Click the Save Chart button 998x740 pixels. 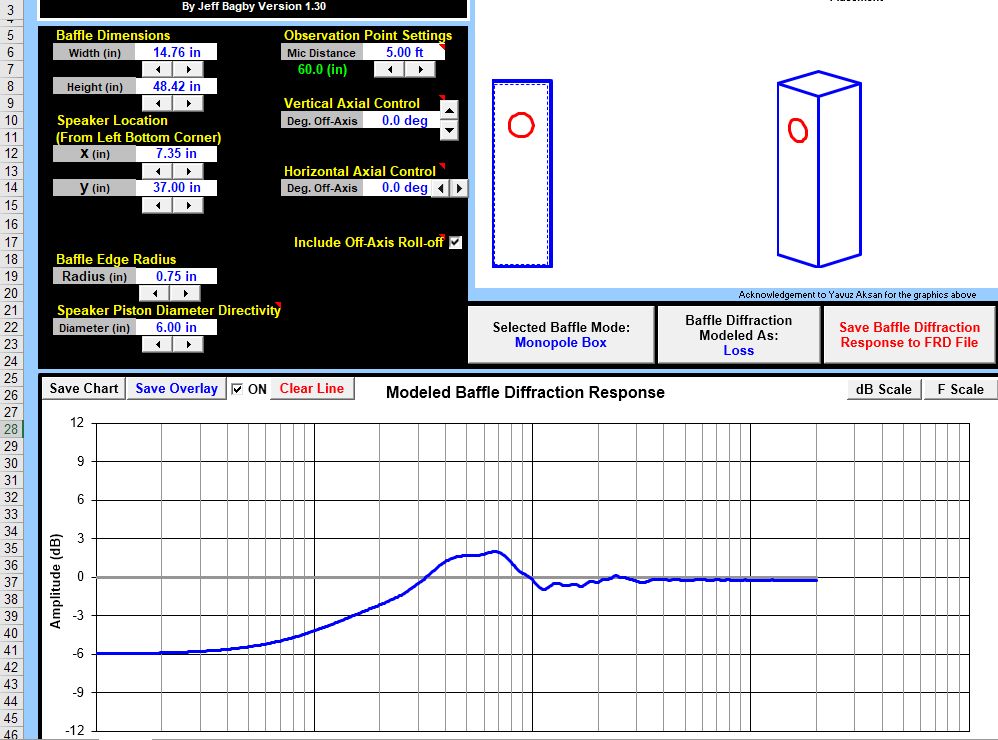point(84,389)
